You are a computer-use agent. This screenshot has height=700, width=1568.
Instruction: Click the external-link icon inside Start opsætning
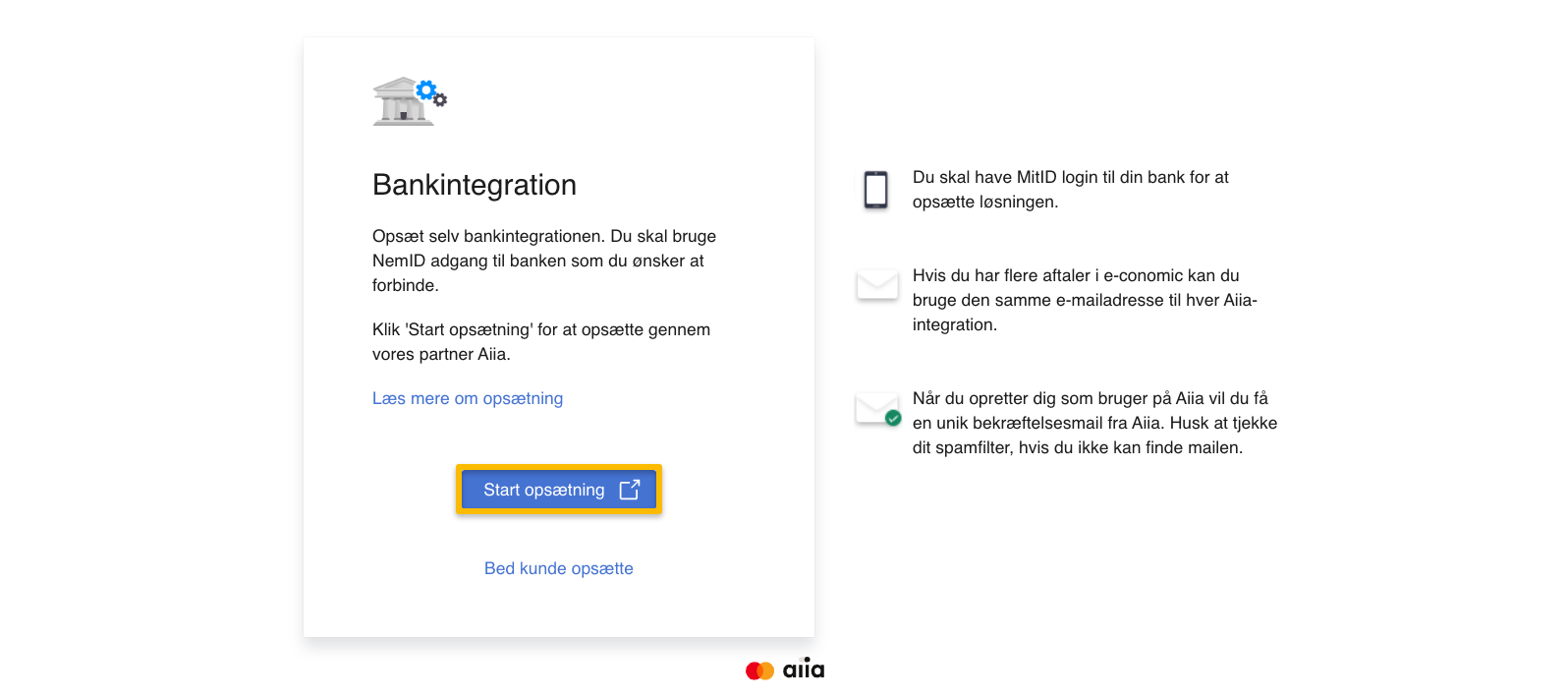[628, 490]
